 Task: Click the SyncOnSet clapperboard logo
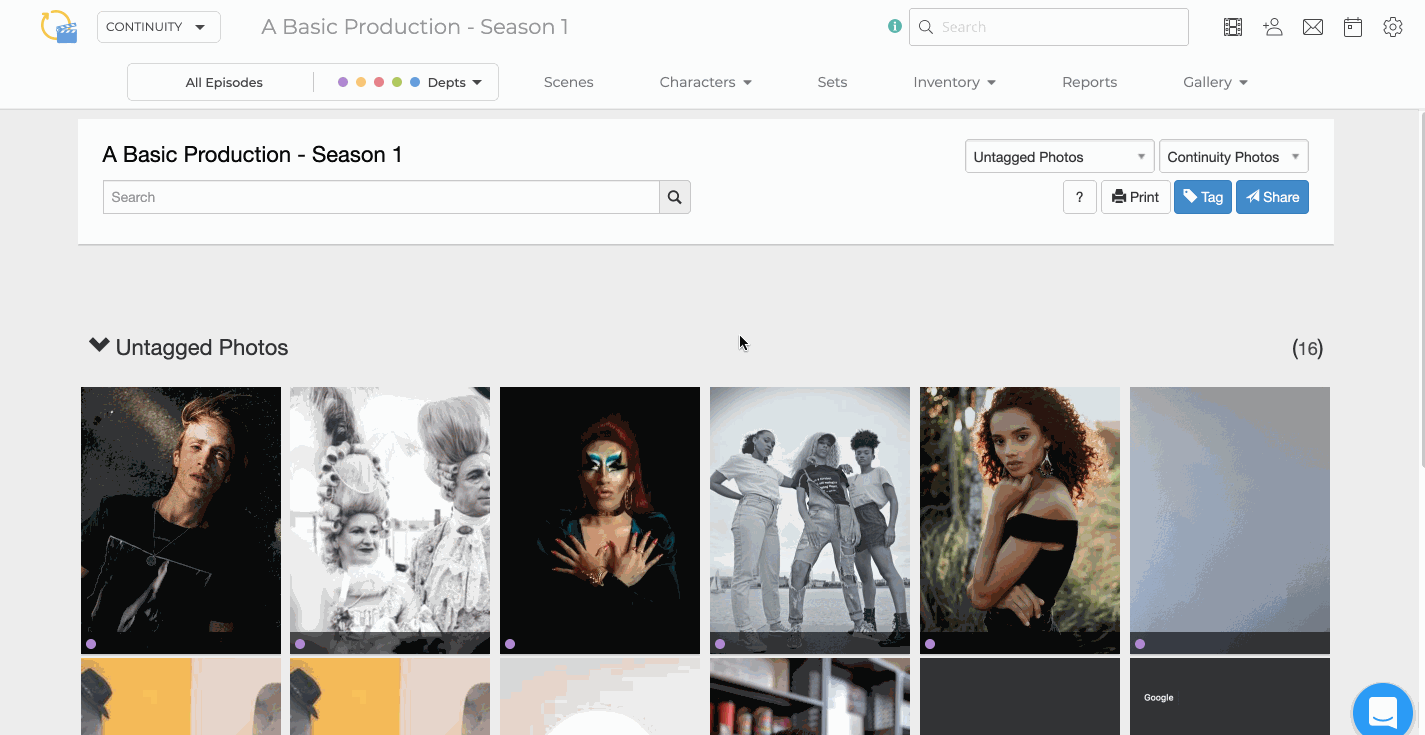pos(59,27)
